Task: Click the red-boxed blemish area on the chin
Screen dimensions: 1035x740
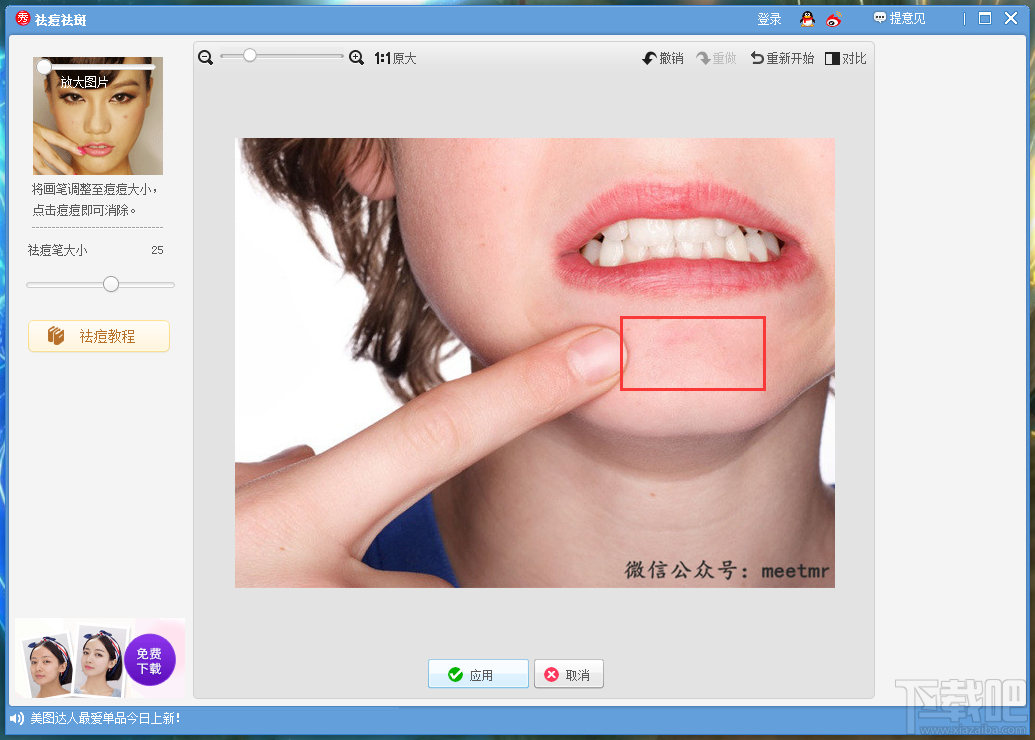Action: point(692,353)
